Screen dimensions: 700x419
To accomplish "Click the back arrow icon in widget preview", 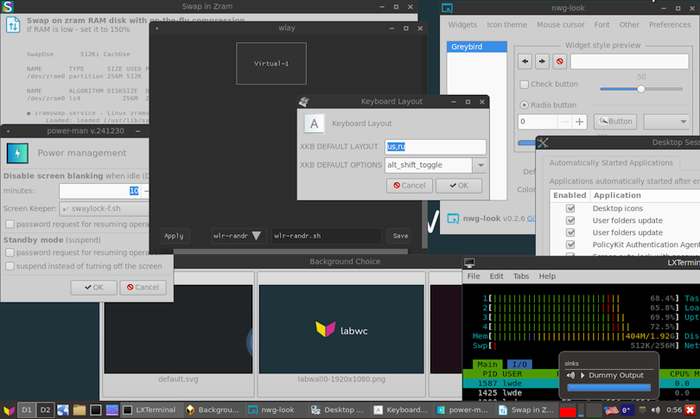I will pyautogui.click(x=527, y=61).
